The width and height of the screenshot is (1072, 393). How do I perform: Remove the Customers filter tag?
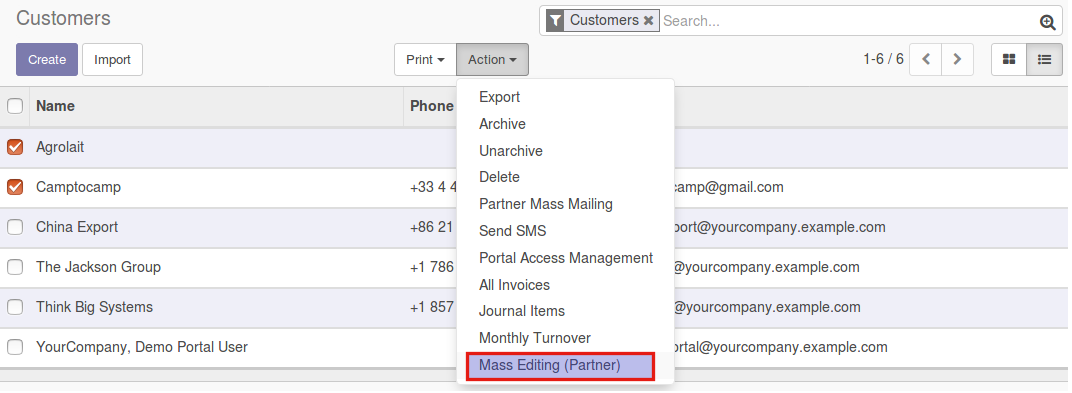click(x=648, y=20)
